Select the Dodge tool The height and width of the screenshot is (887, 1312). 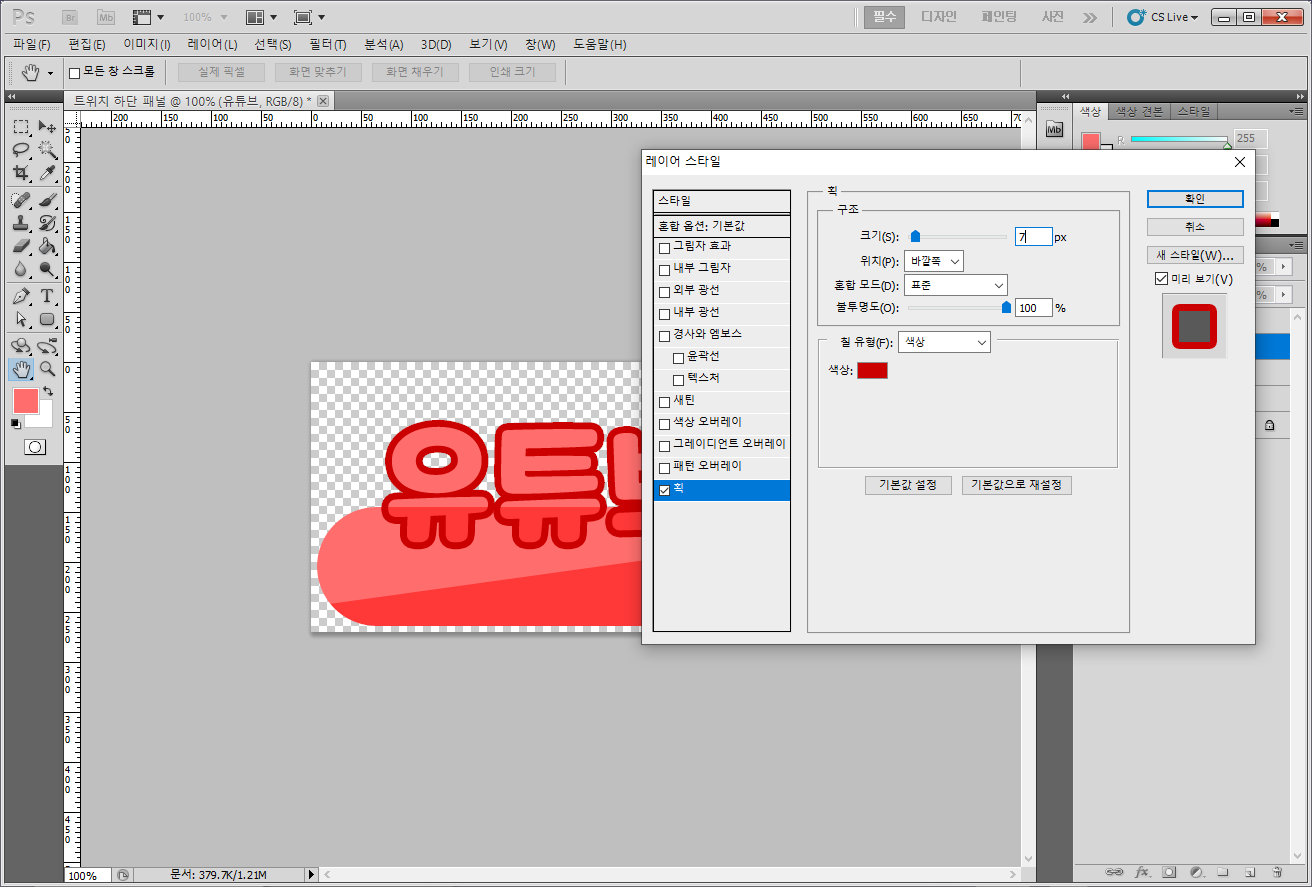47,269
